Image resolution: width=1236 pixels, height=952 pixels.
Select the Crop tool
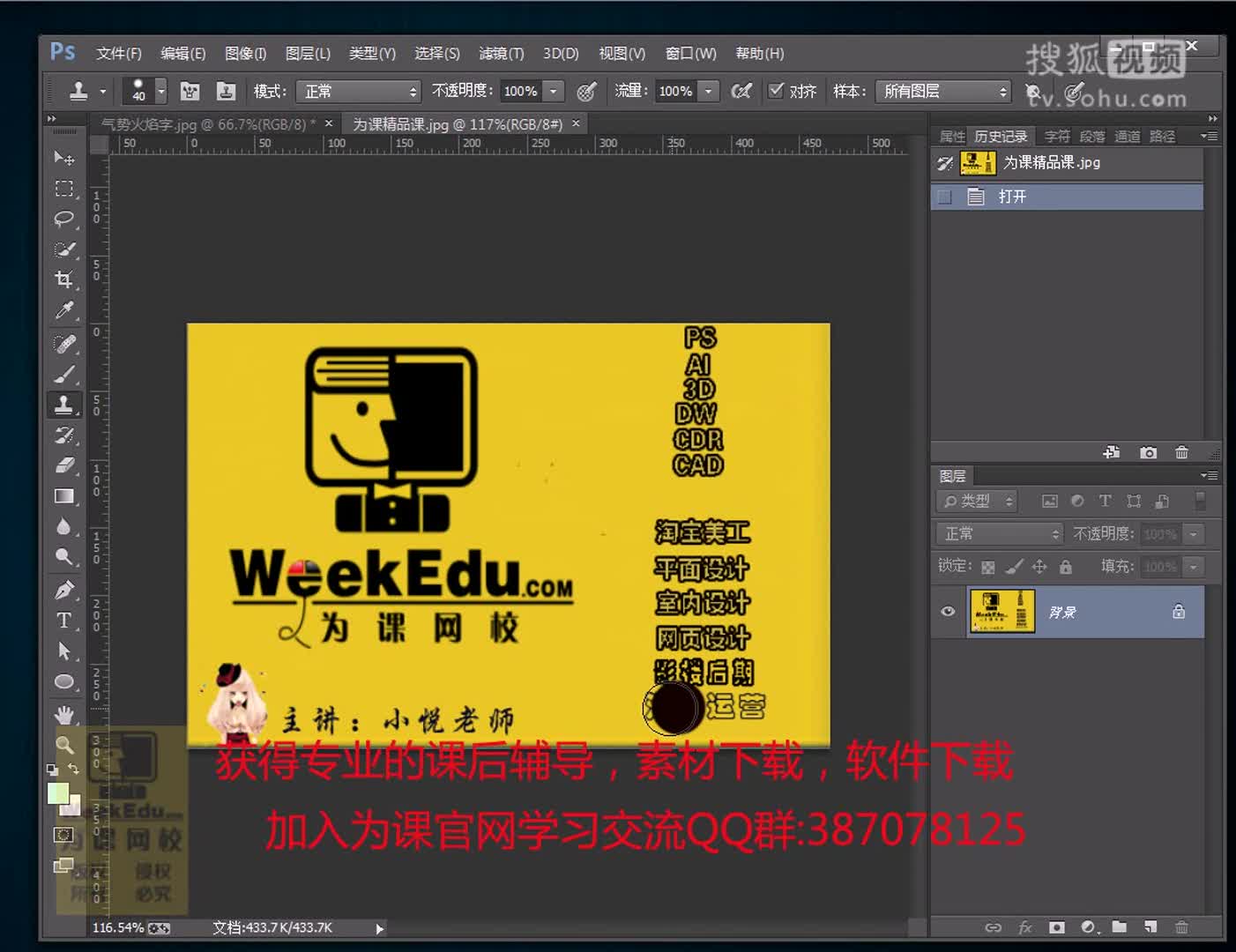click(63, 280)
